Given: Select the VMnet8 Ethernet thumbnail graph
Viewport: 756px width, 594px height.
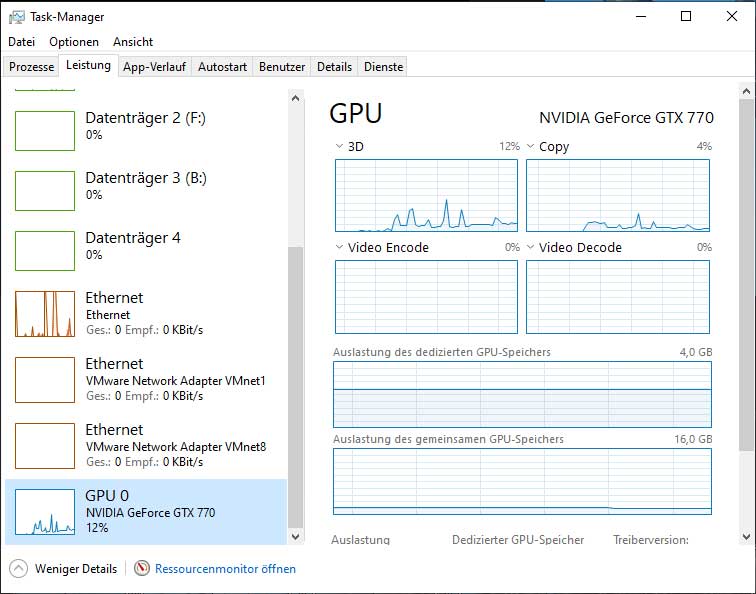Looking at the screenshot, I should [x=45, y=446].
